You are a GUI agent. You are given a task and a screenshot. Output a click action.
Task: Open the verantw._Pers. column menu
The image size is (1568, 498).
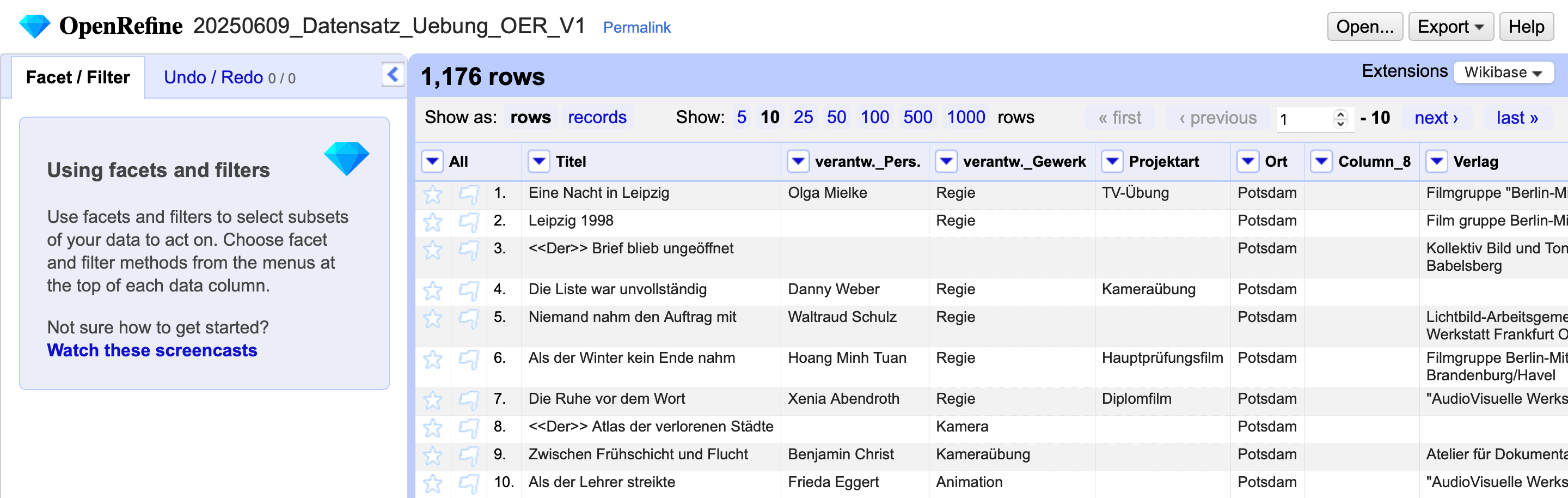(x=798, y=161)
